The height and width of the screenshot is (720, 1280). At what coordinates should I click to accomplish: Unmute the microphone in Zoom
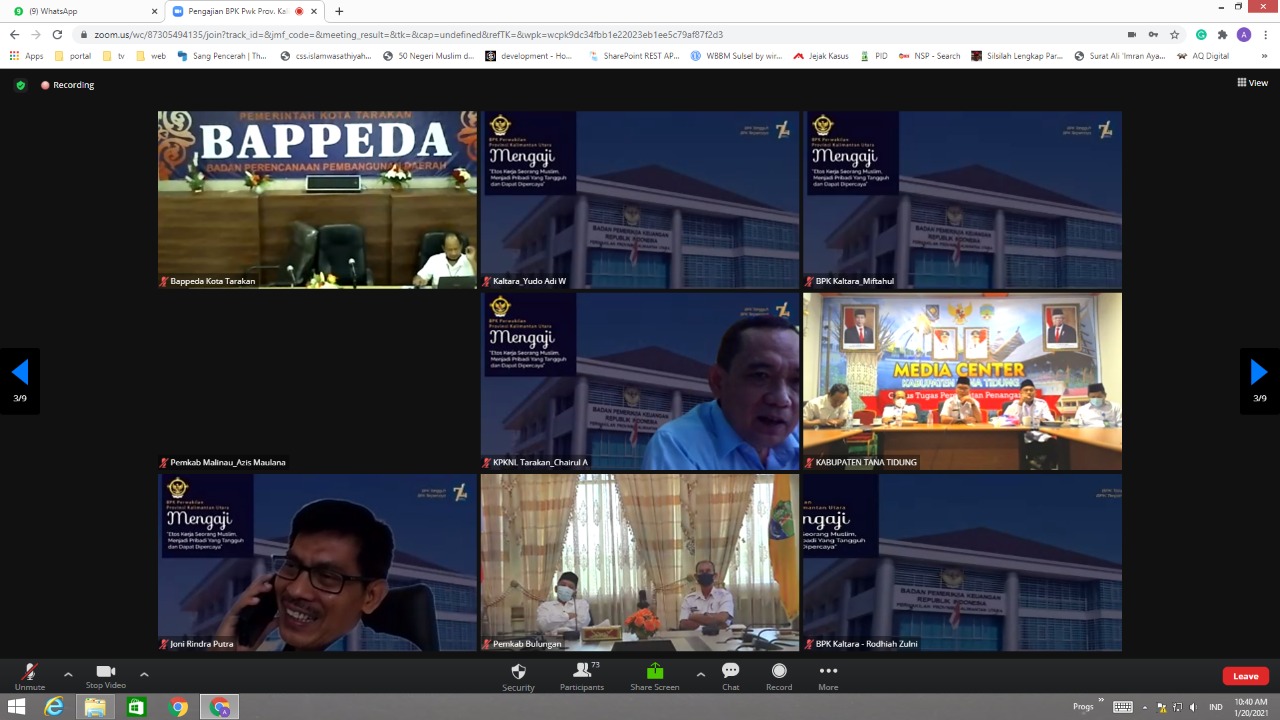[x=30, y=673]
